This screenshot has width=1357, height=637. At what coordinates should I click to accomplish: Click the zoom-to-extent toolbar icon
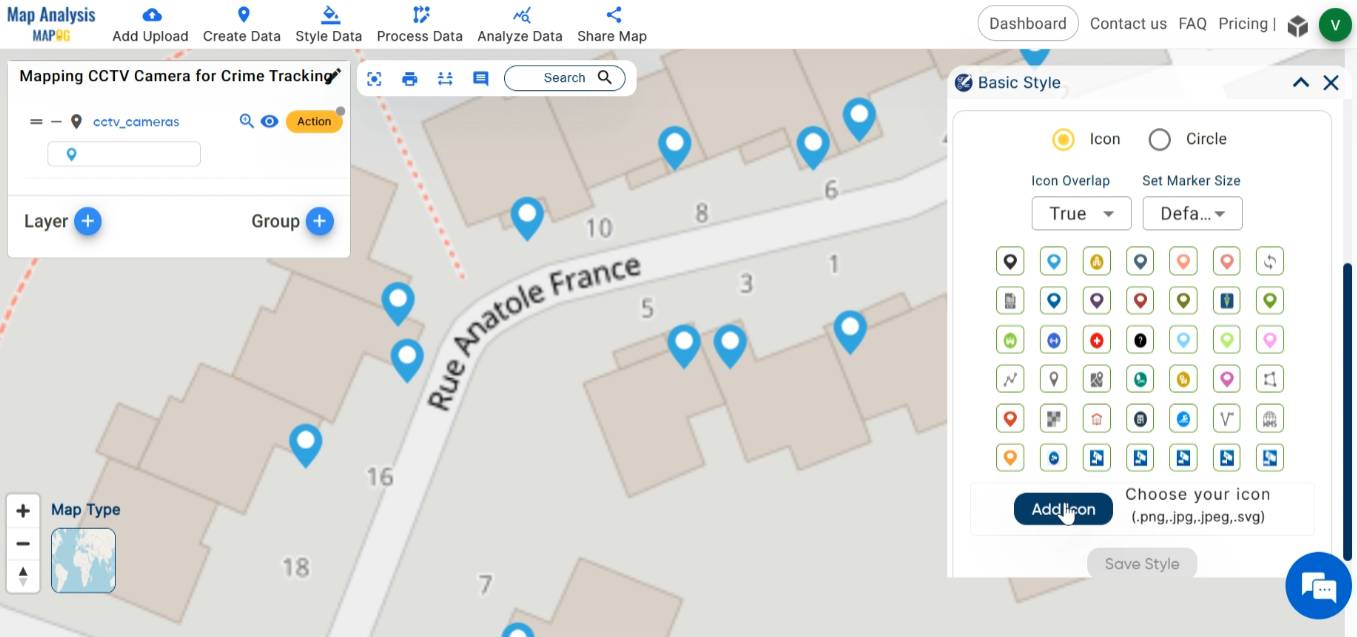tap(374, 78)
